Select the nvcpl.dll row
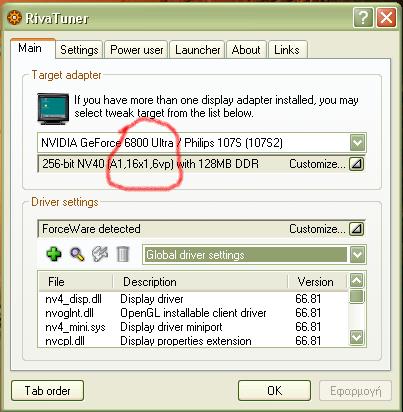 193,341
